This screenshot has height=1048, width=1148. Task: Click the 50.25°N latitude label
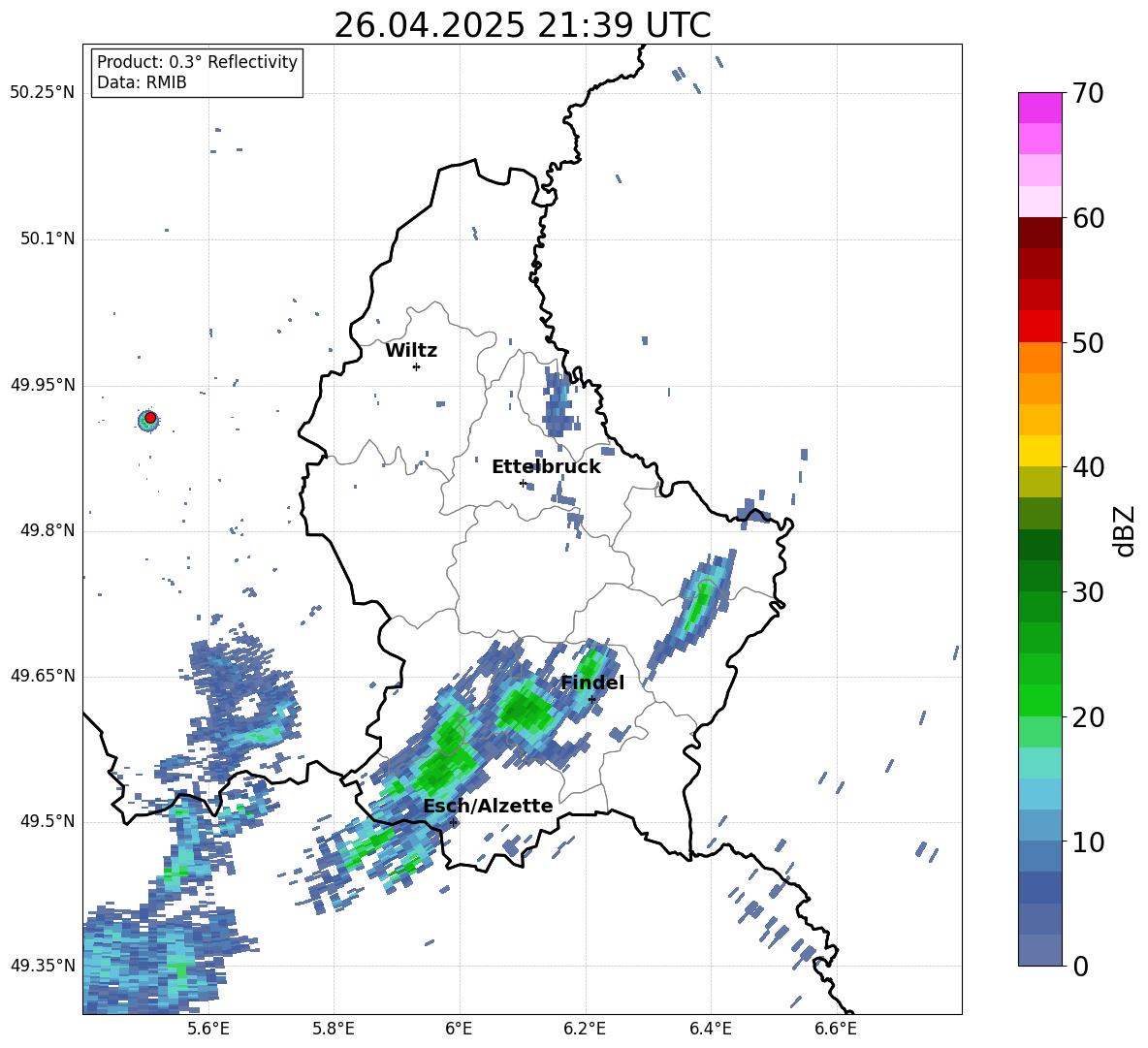[x=43, y=93]
